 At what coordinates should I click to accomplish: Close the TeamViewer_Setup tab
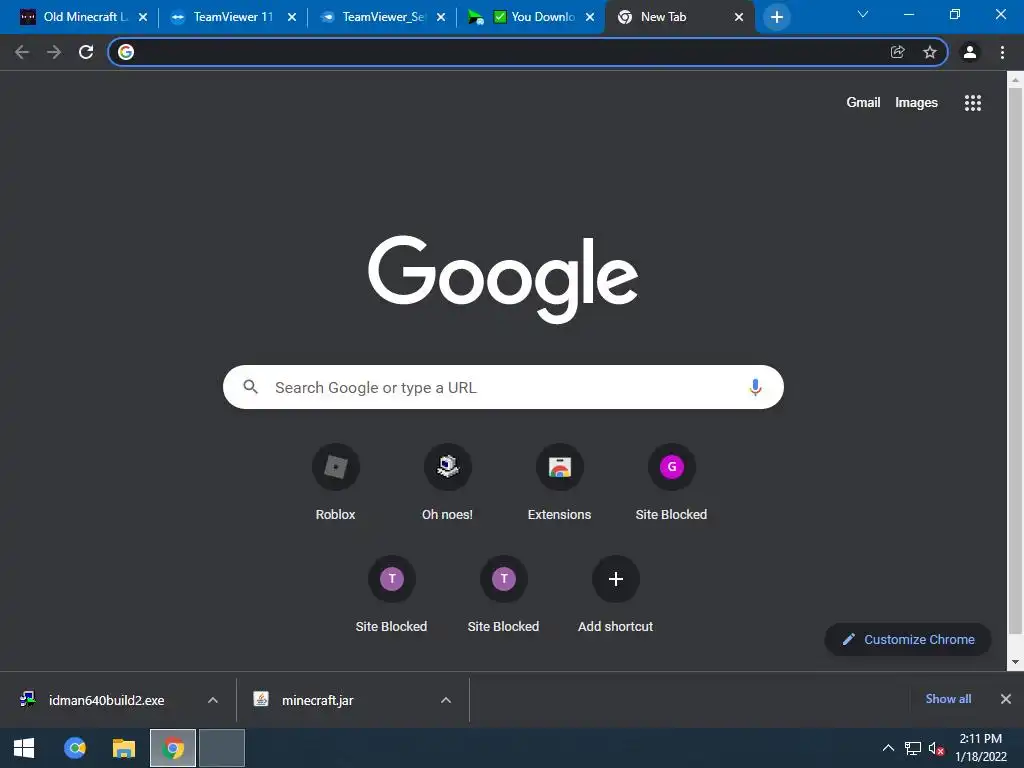[x=441, y=17]
